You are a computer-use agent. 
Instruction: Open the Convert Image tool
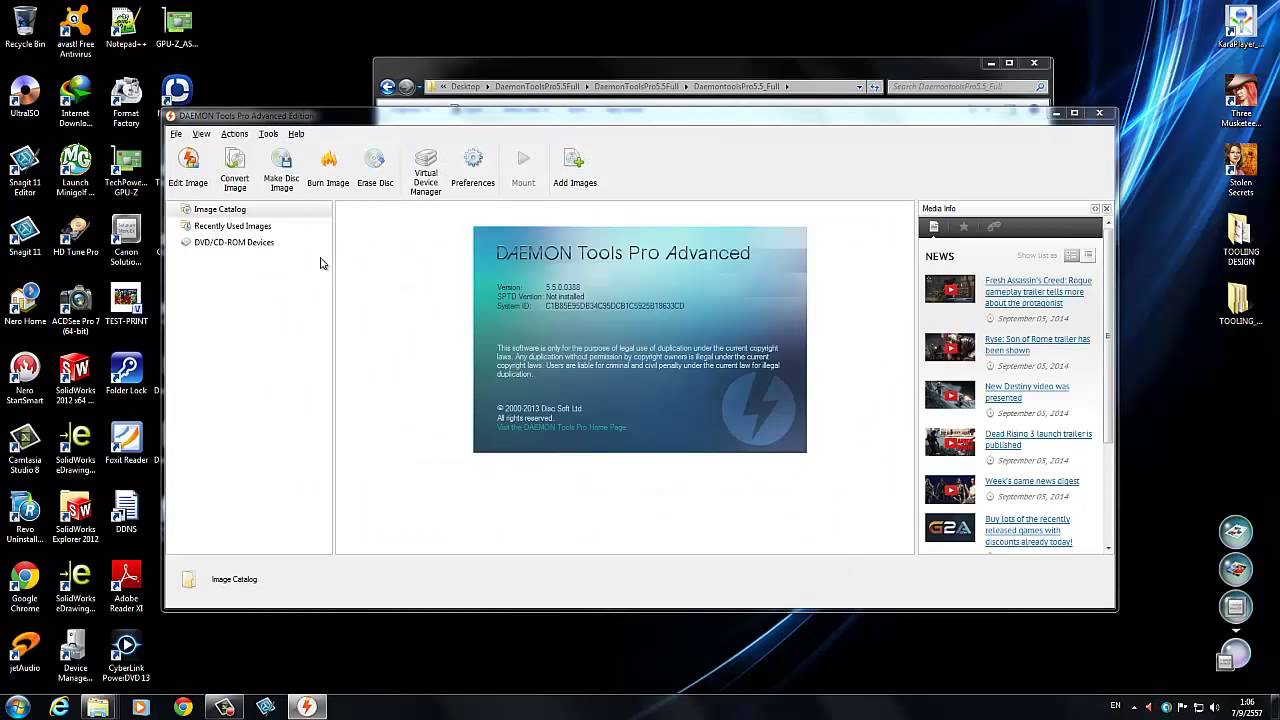[235, 169]
